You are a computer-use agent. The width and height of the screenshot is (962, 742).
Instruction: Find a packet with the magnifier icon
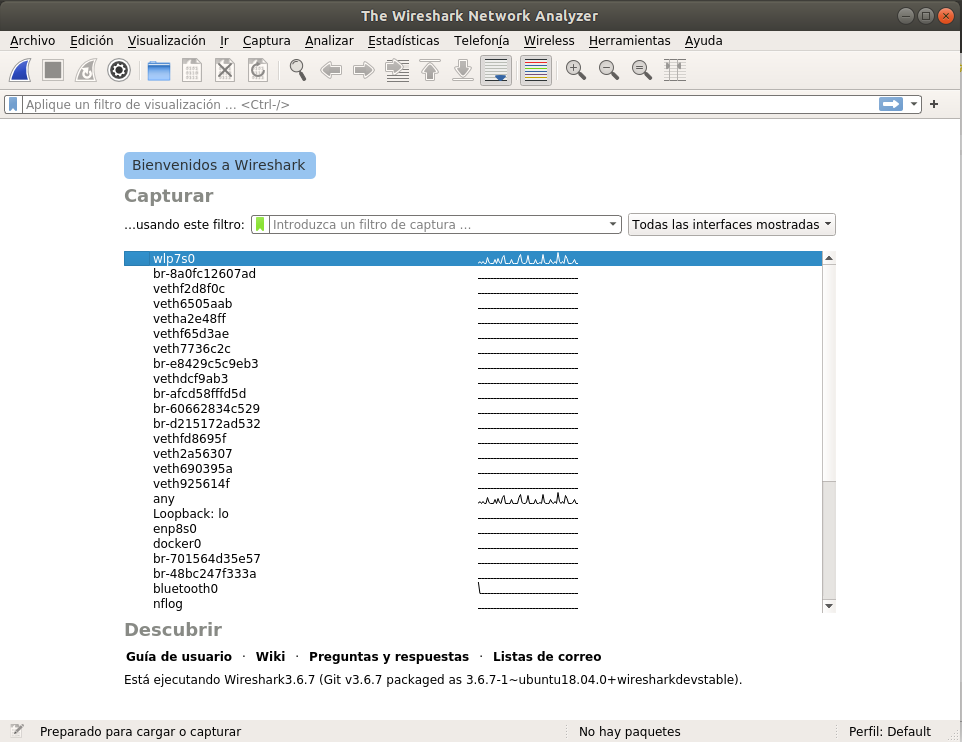[298, 70]
